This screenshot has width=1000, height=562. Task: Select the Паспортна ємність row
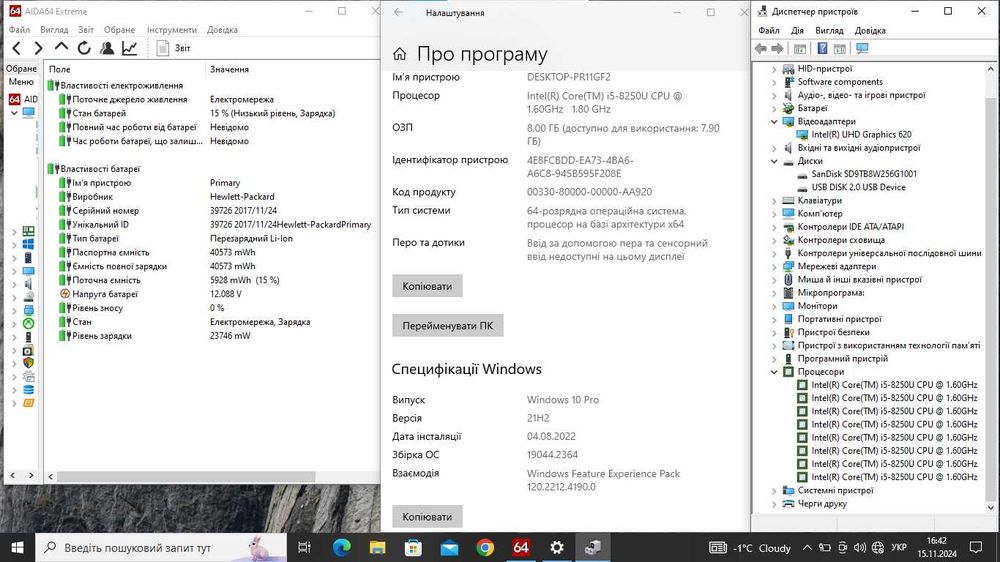(x=110, y=252)
